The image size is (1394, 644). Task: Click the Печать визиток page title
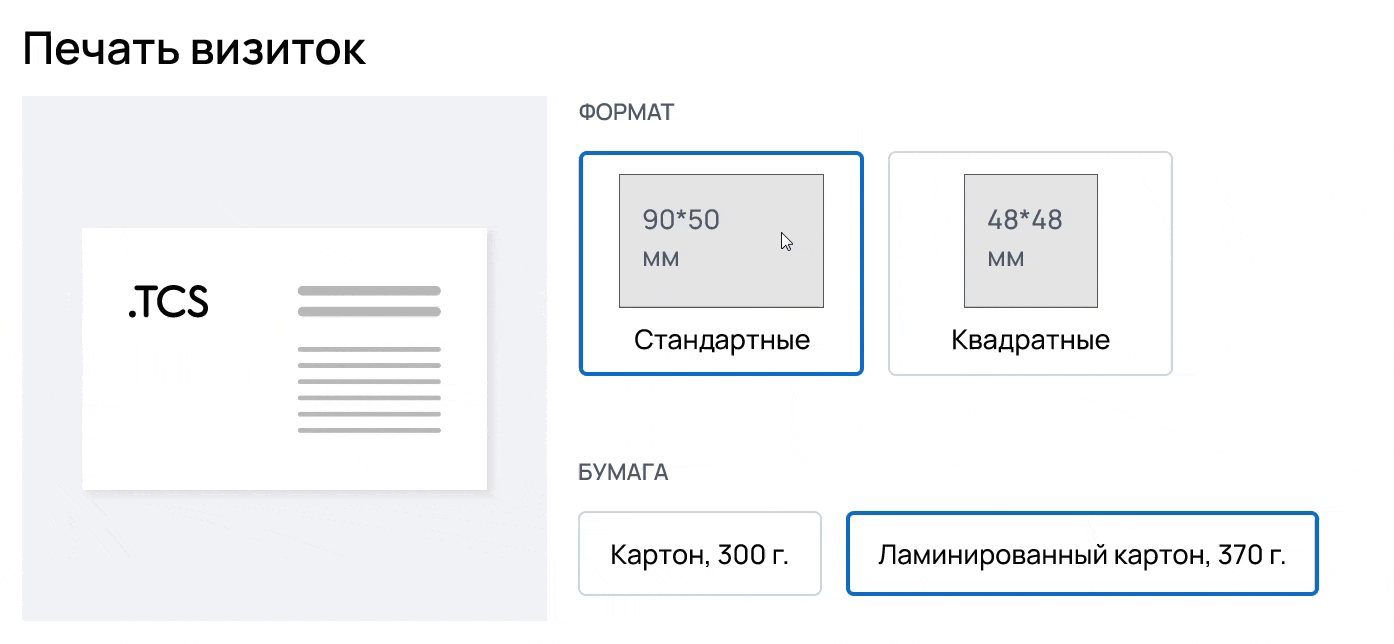coord(196,46)
